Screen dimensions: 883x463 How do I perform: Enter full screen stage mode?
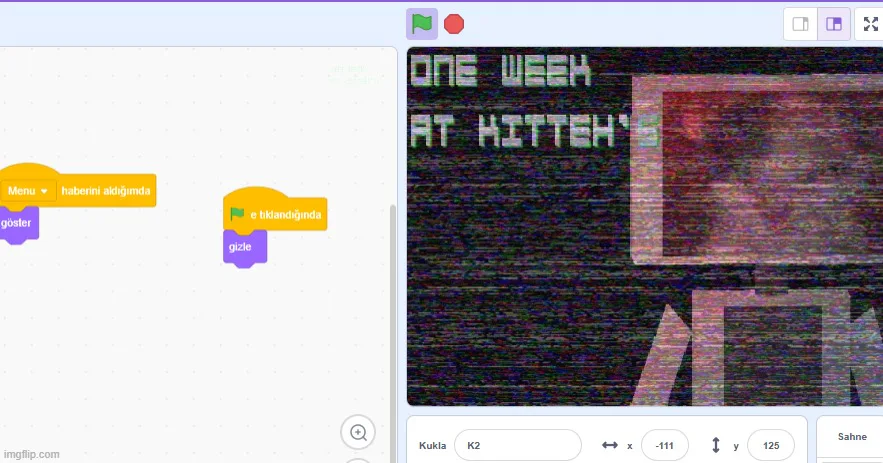click(x=870, y=24)
